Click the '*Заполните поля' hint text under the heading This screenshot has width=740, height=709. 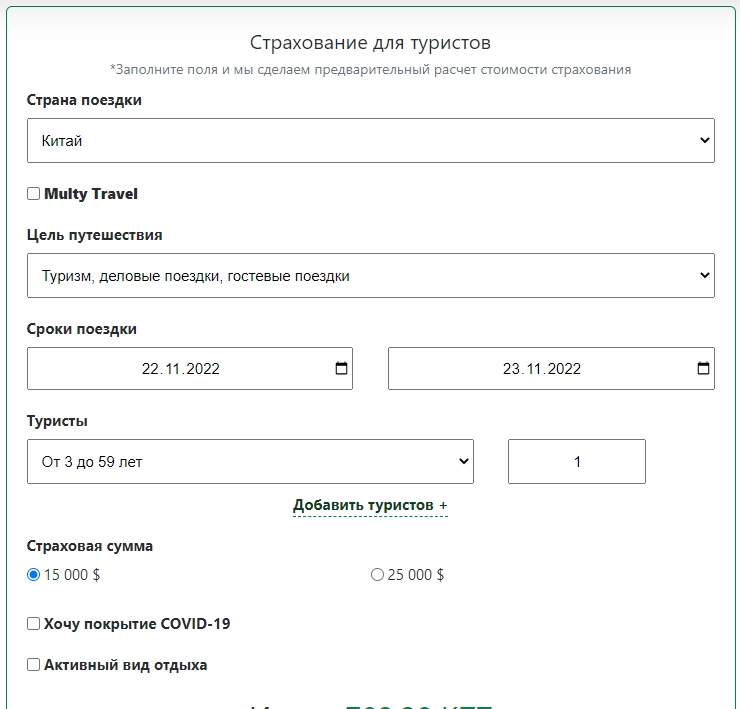click(x=370, y=70)
